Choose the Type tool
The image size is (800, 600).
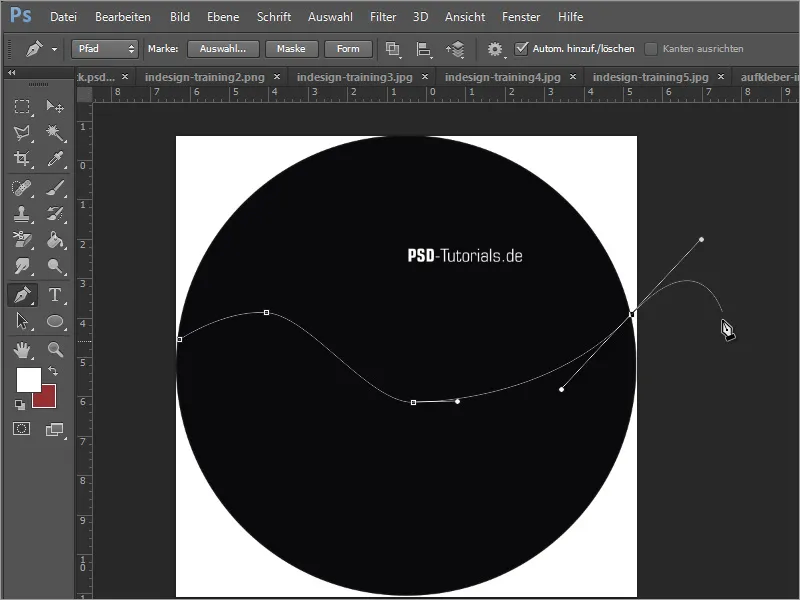[55, 295]
